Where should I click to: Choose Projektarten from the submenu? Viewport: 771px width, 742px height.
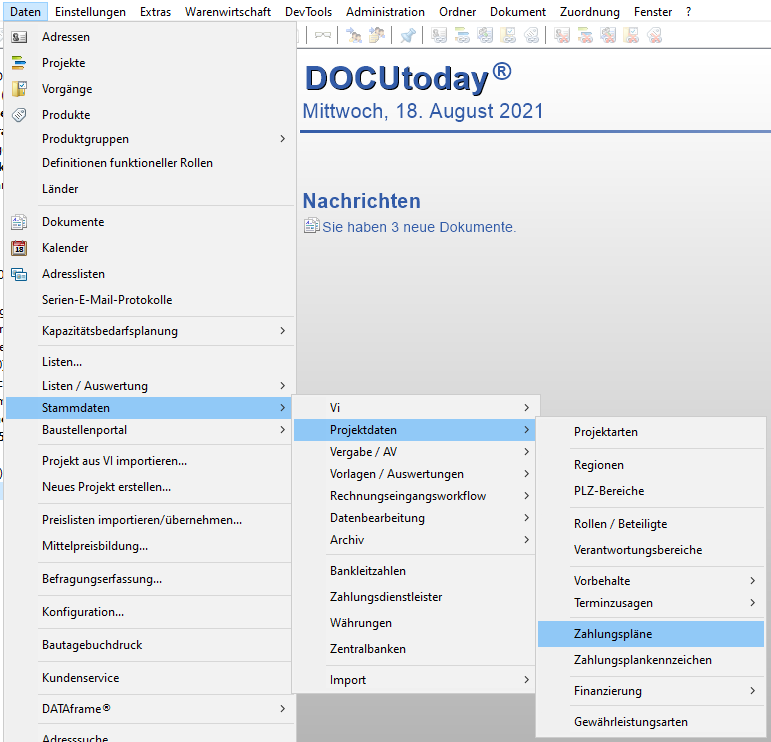point(651,432)
